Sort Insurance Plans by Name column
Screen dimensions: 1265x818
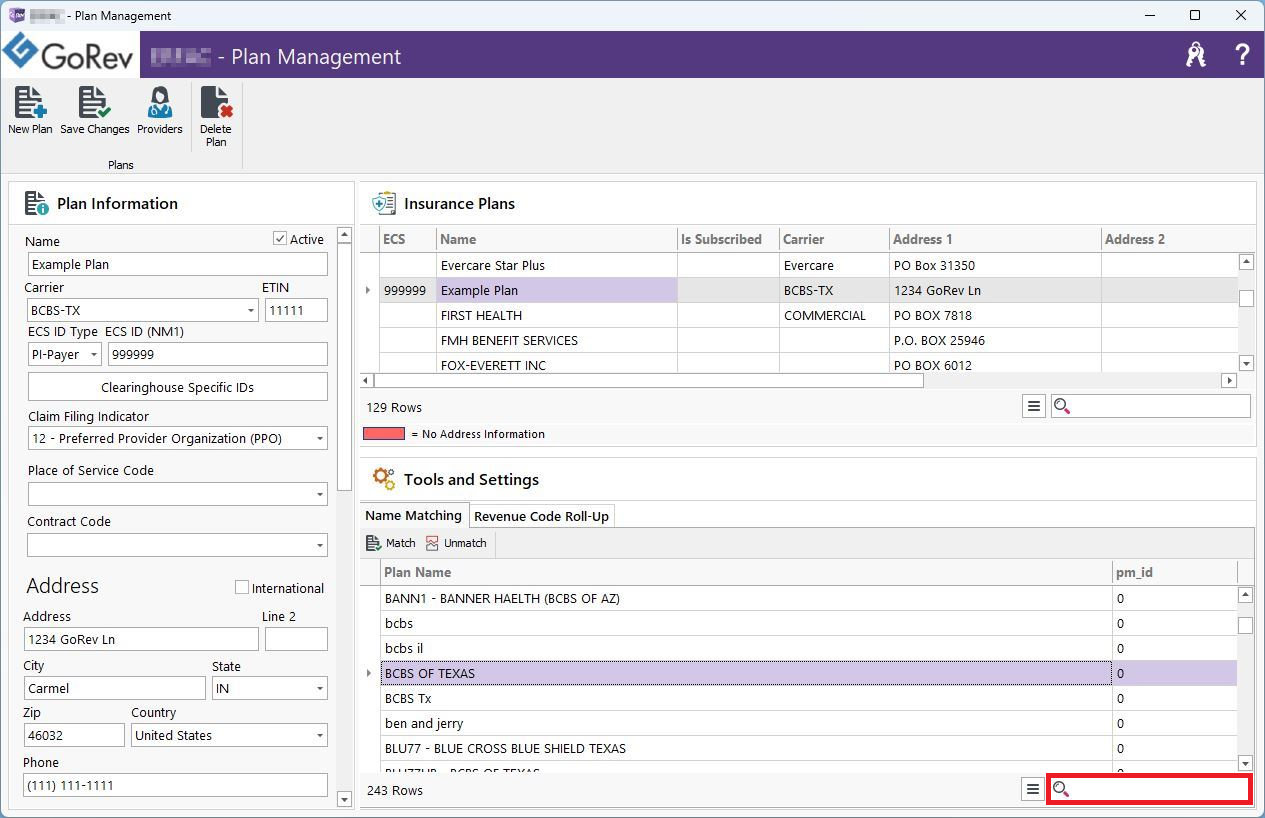coord(557,239)
